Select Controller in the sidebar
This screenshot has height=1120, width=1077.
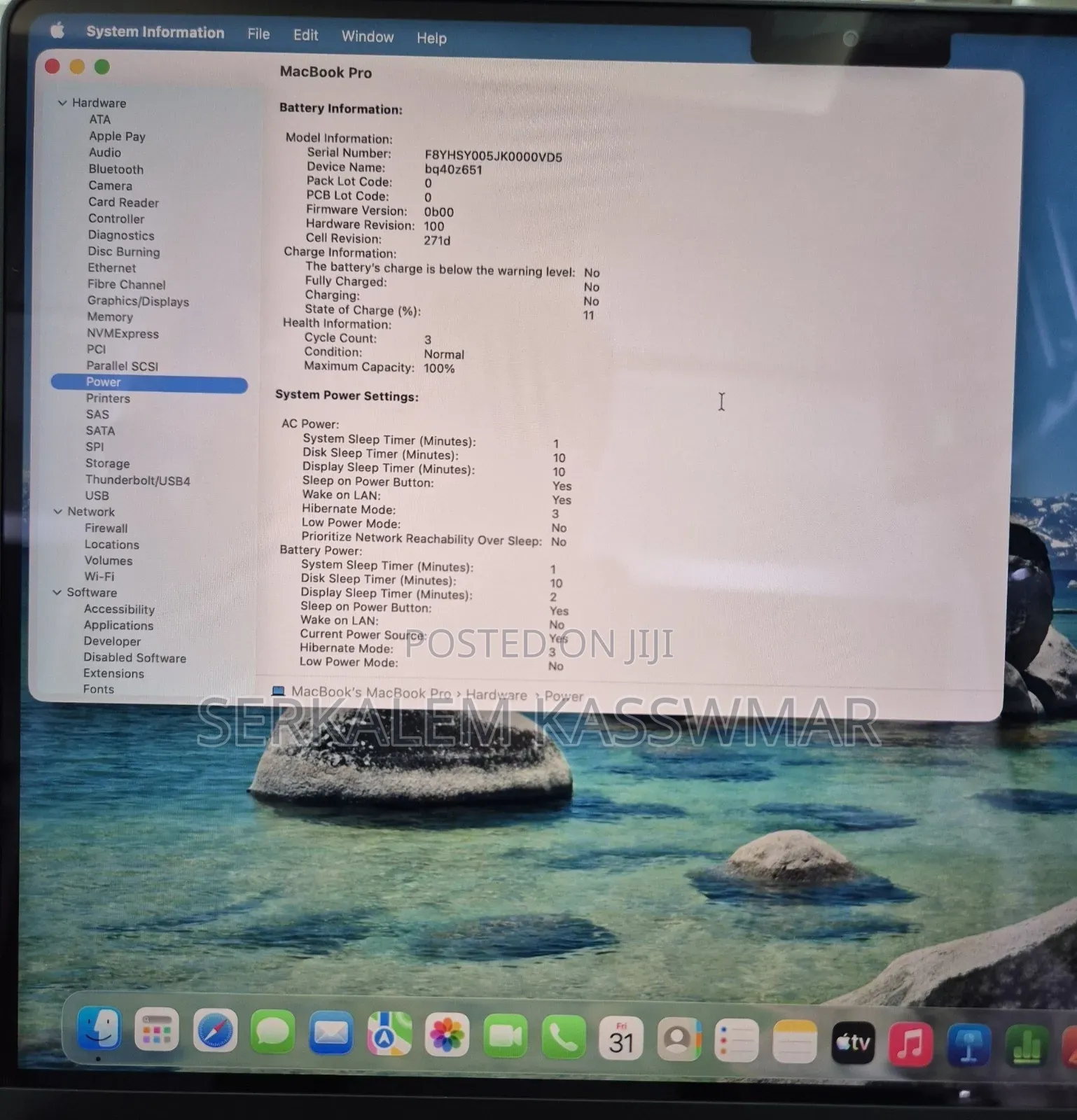tap(116, 218)
